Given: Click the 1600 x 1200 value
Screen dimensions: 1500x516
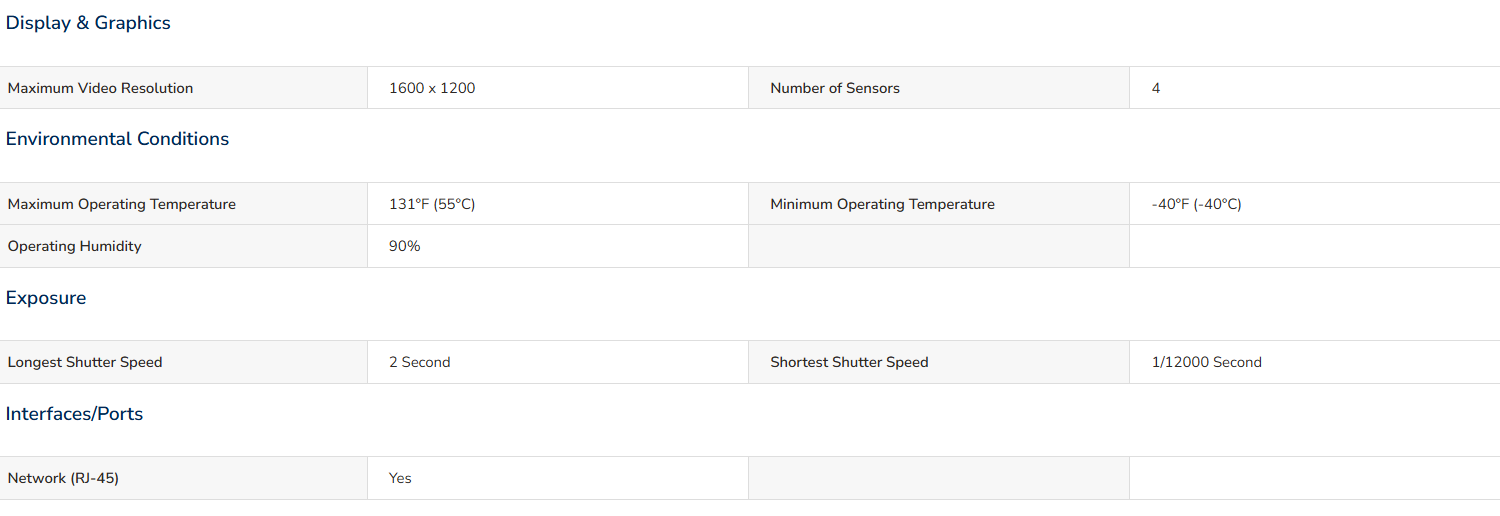Looking at the screenshot, I should (x=432, y=88).
